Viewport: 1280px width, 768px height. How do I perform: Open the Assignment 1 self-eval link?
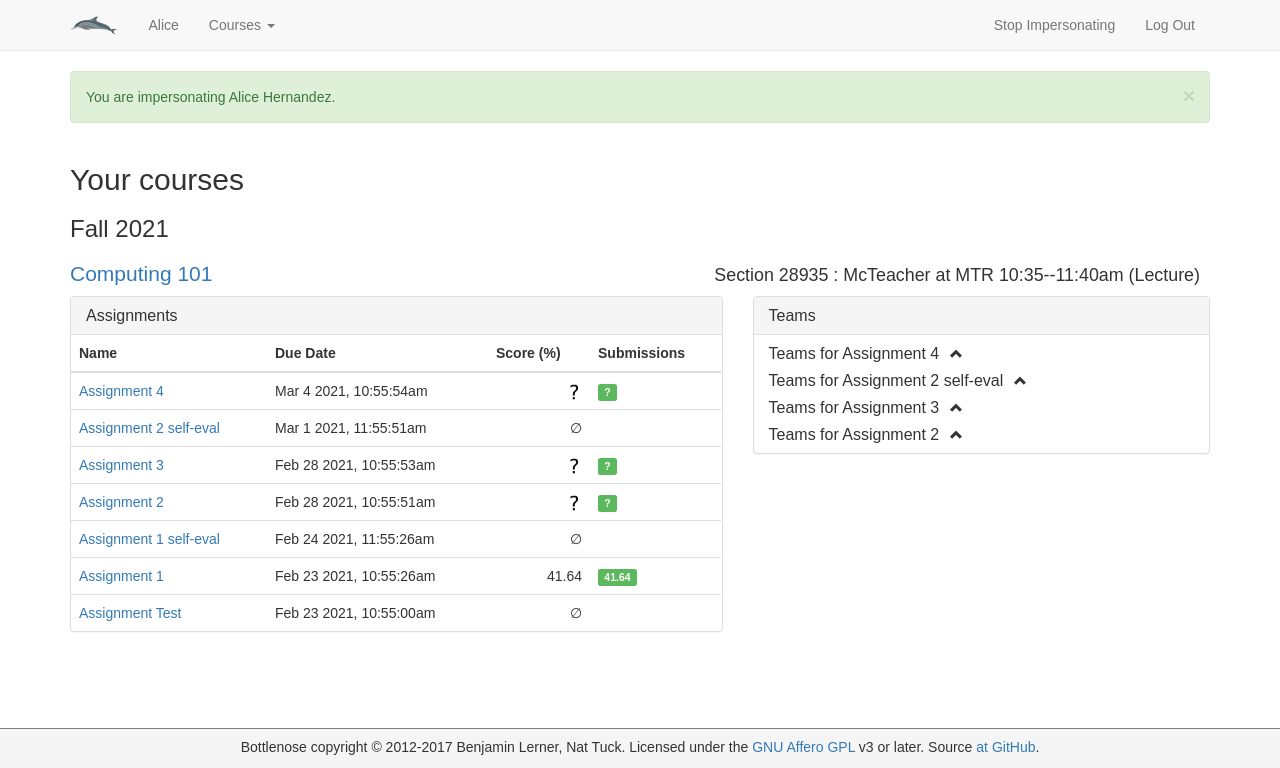pos(149,539)
